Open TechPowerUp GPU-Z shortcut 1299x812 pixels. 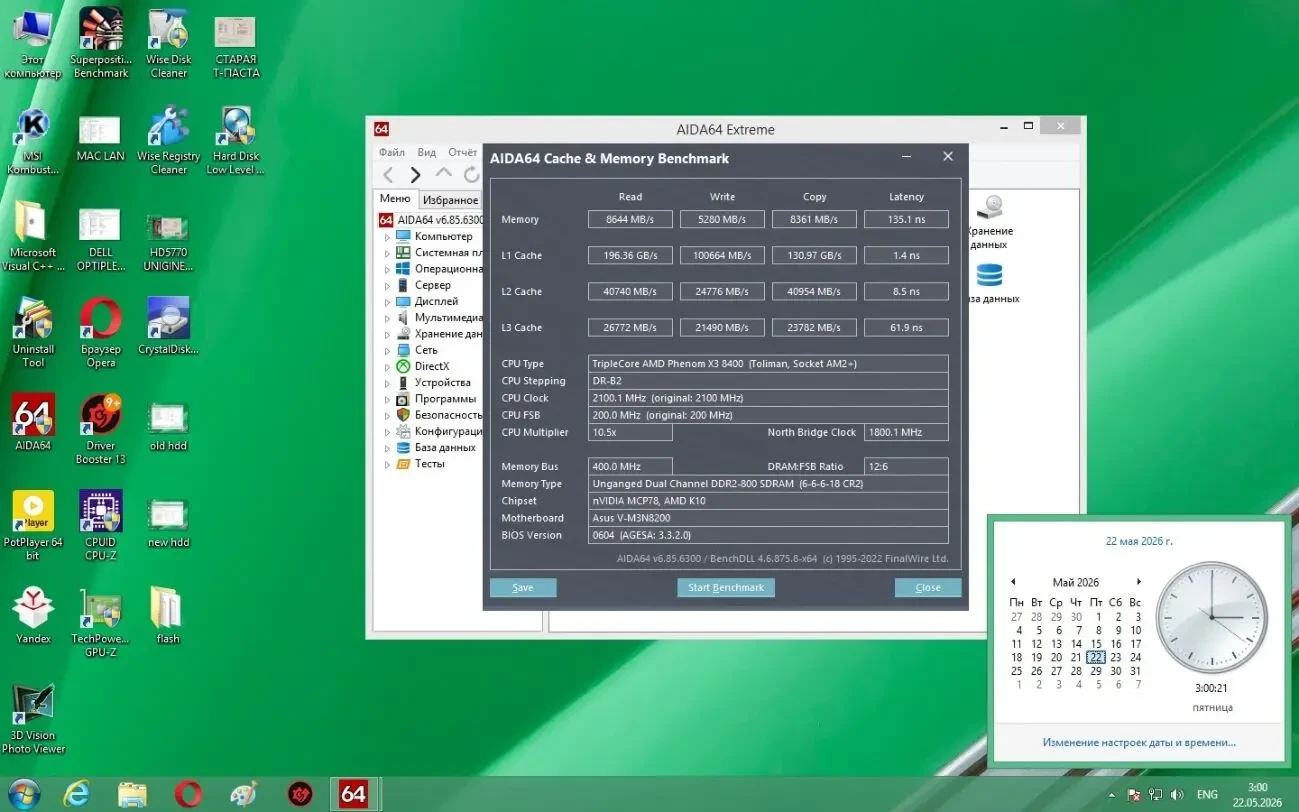pos(101,623)
